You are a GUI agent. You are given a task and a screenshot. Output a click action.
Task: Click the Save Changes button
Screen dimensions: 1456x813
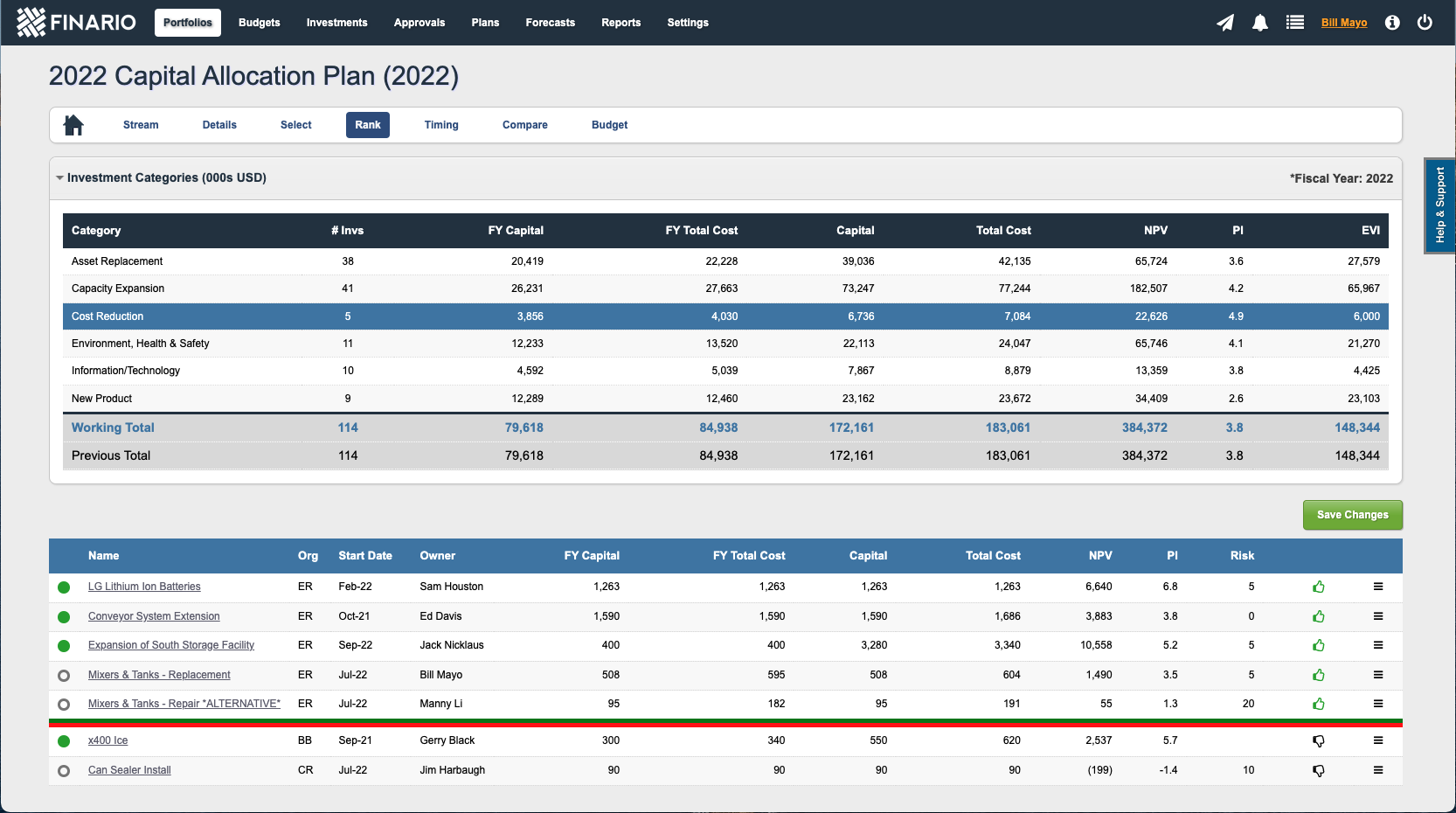tap(1352, 515)
